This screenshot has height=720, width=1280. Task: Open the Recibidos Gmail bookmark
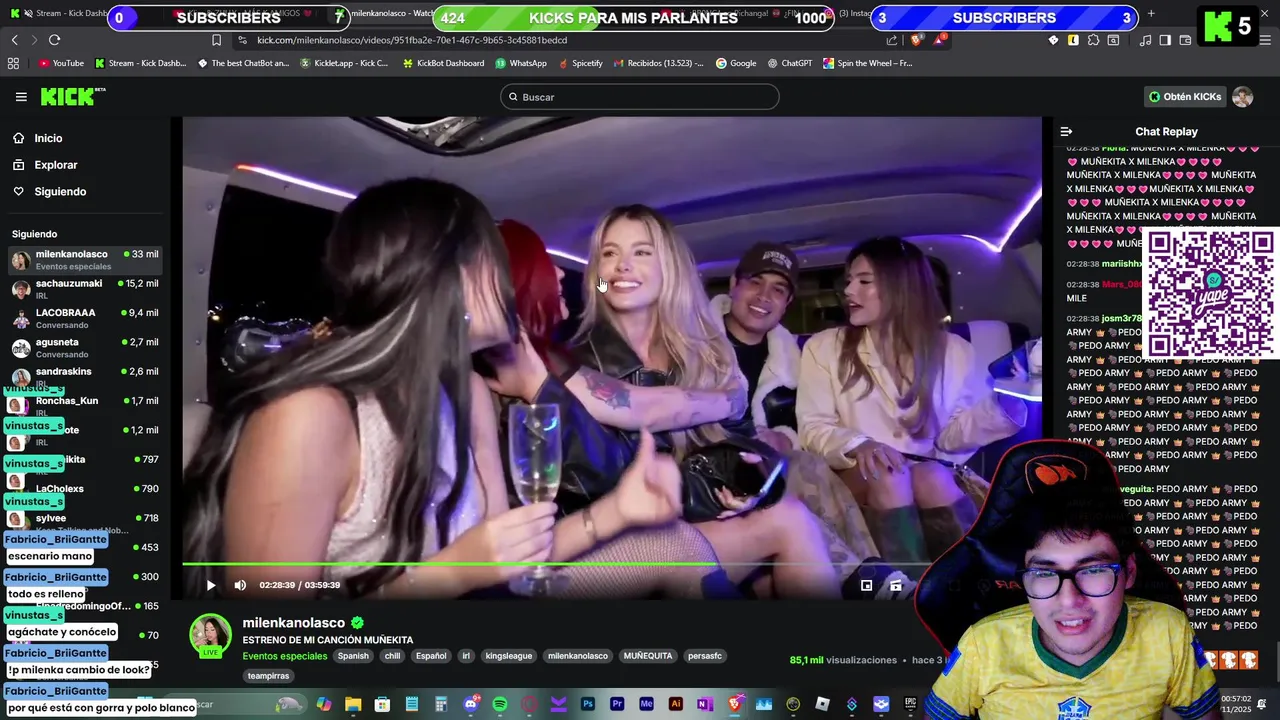click(658, 63)
